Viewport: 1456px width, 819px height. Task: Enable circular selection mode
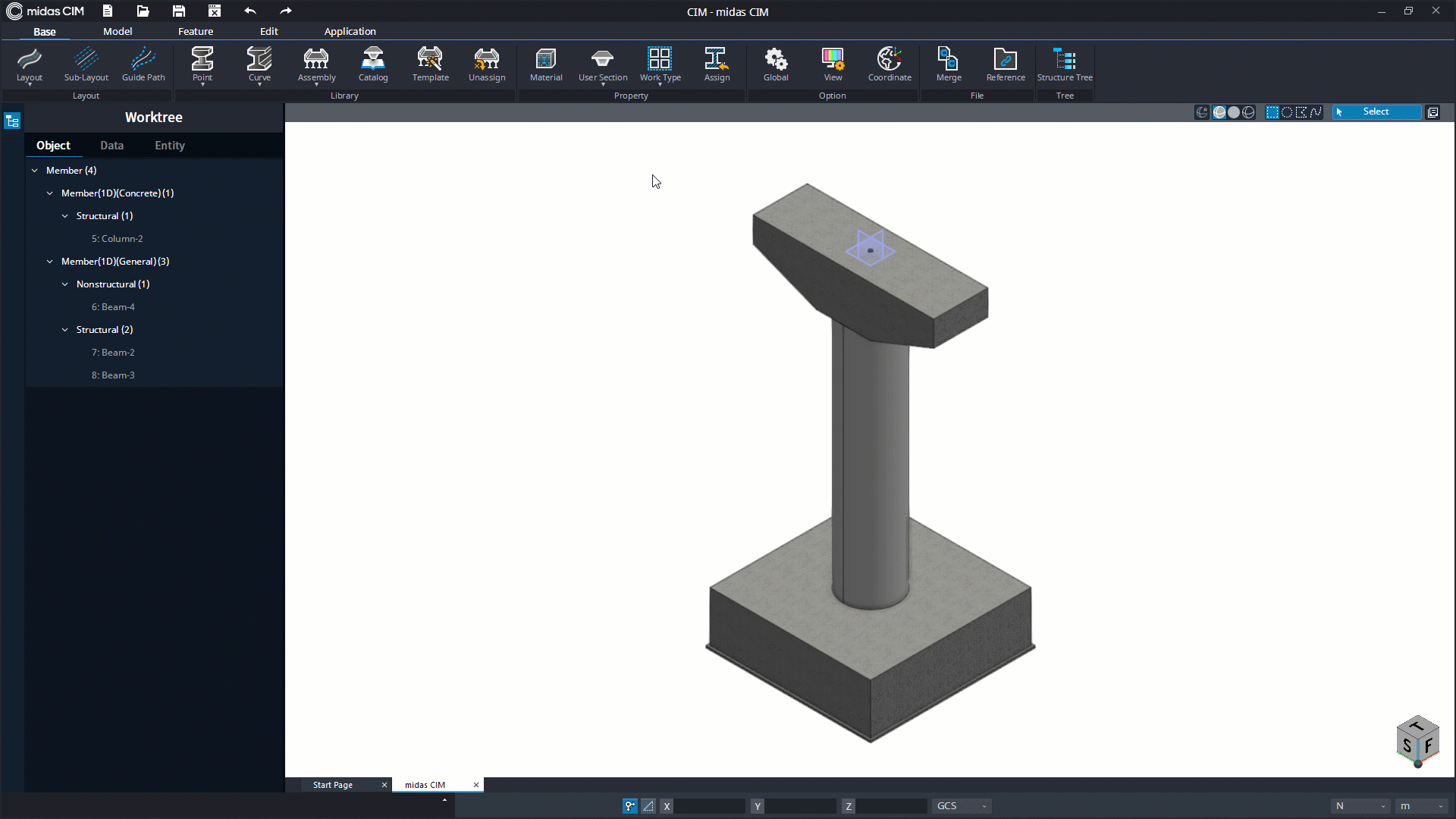[1287, 112]
